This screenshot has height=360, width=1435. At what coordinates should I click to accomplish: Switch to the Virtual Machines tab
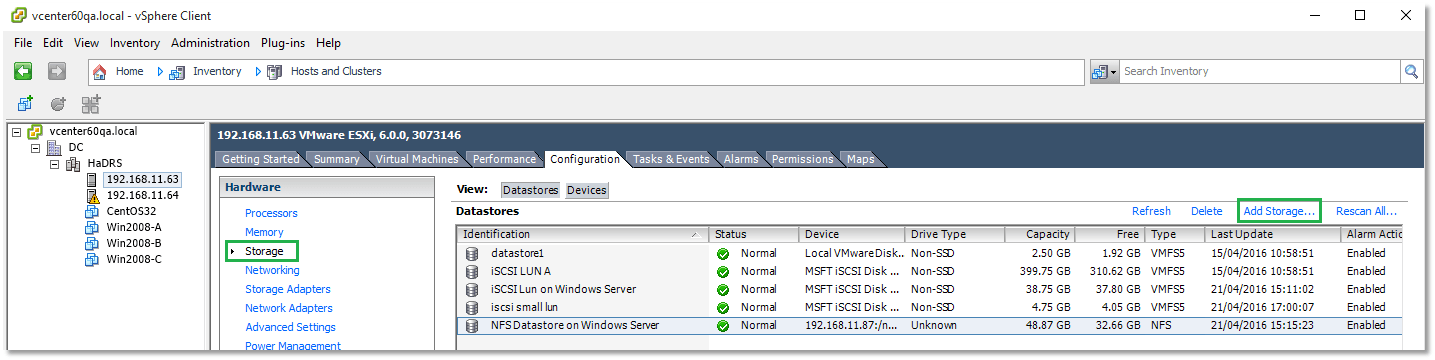click(x=417, y=159)
